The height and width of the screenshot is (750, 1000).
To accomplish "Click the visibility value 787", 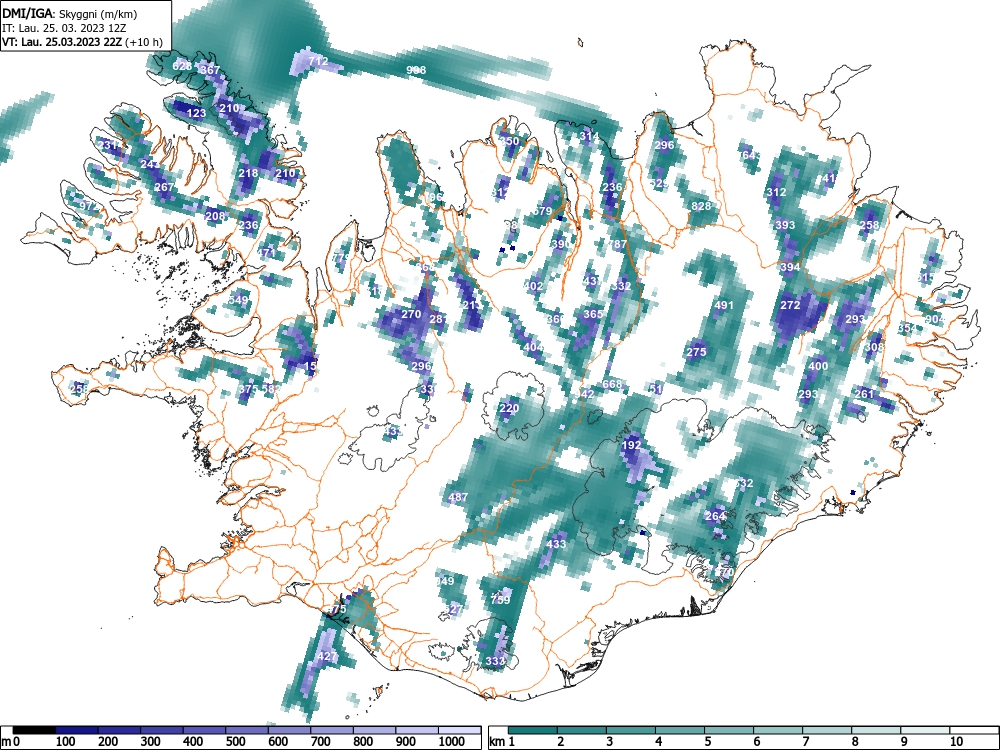I will (617, 244).
